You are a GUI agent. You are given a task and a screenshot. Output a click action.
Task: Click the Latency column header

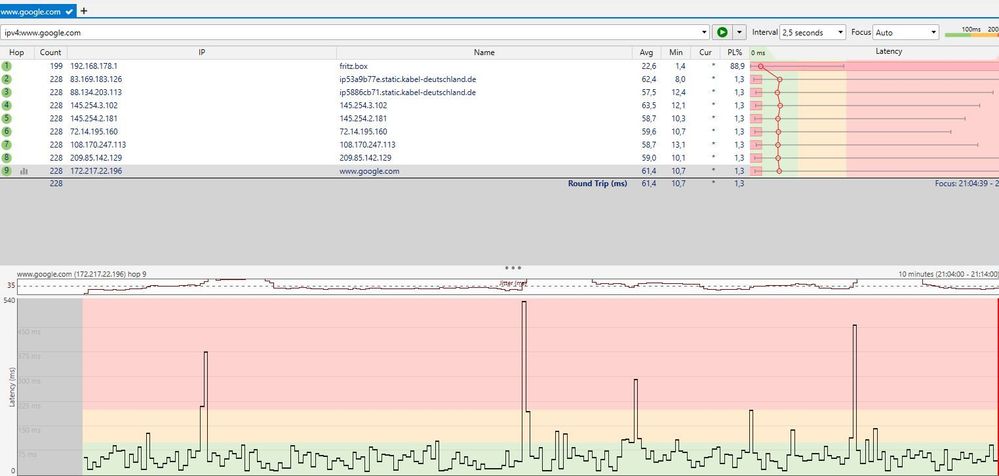pyautogui.click(x=888, y=52)
